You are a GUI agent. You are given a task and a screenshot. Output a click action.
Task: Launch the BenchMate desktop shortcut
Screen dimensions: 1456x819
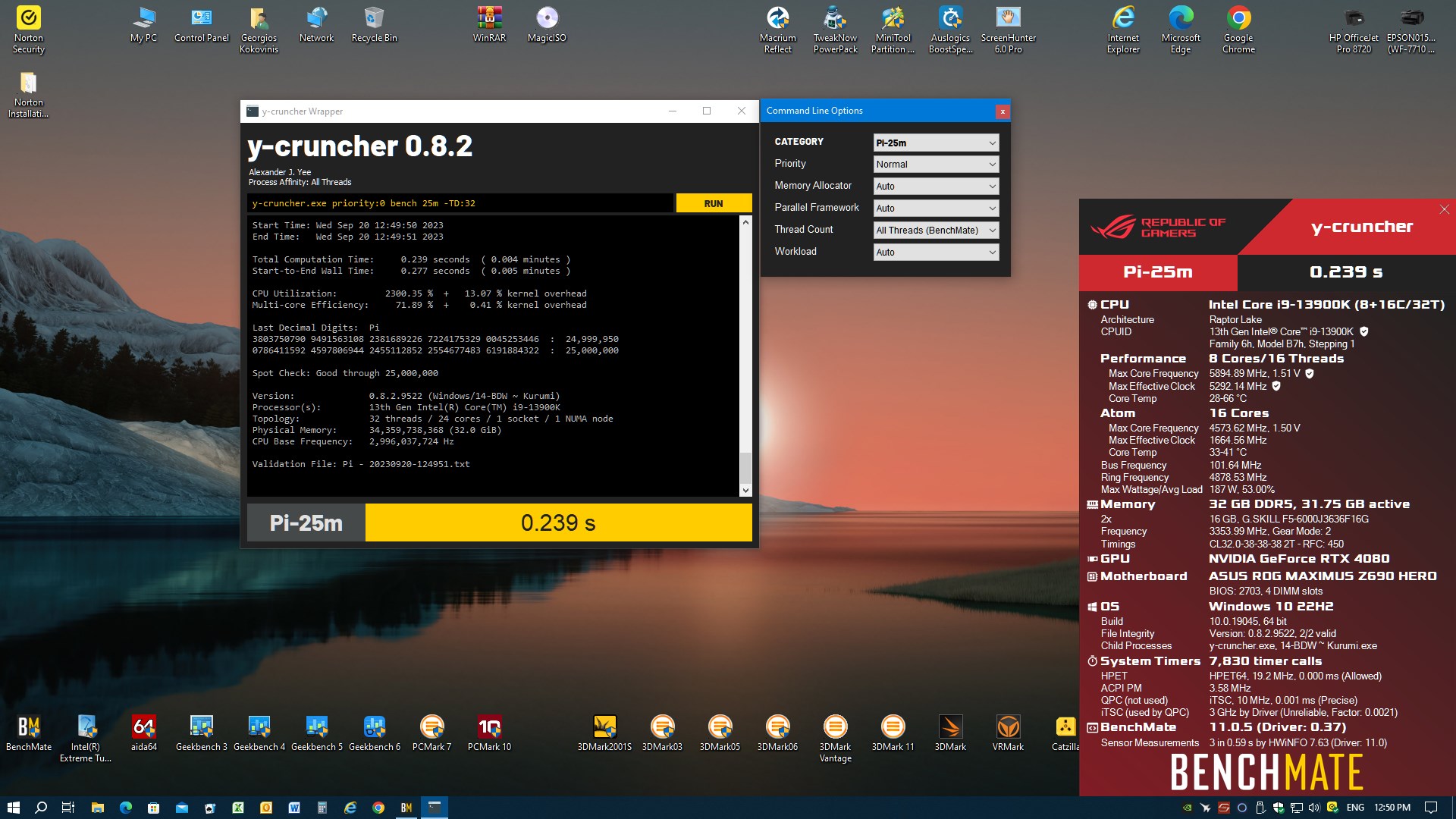29,733
